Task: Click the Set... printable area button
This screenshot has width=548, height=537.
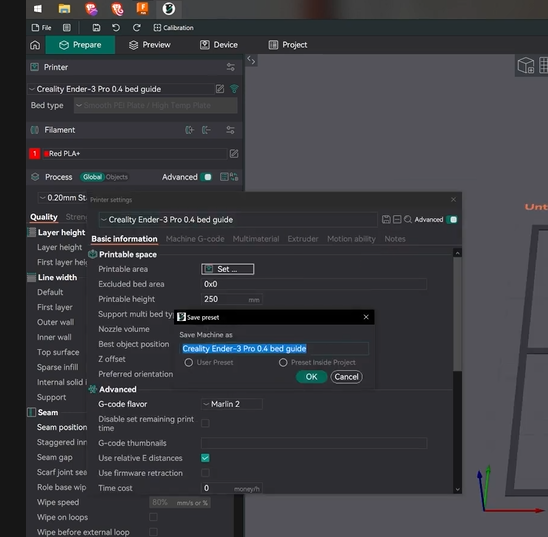Action: coord(228,269)
